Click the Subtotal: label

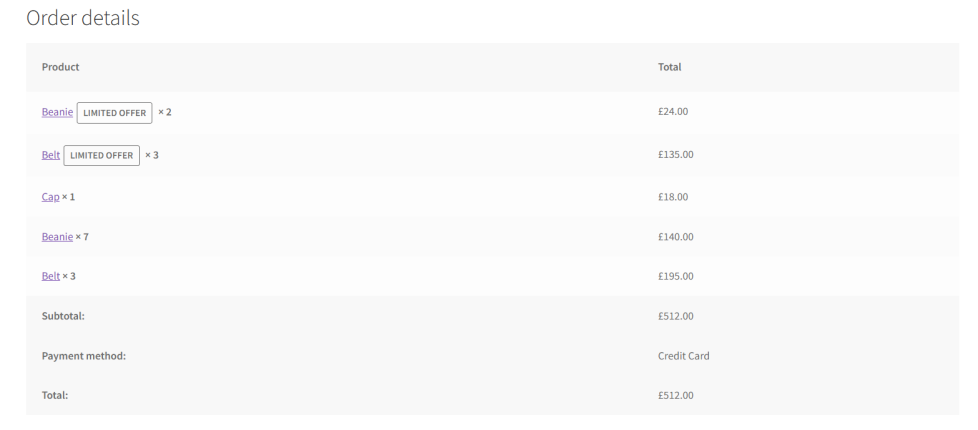click(63, 316)
